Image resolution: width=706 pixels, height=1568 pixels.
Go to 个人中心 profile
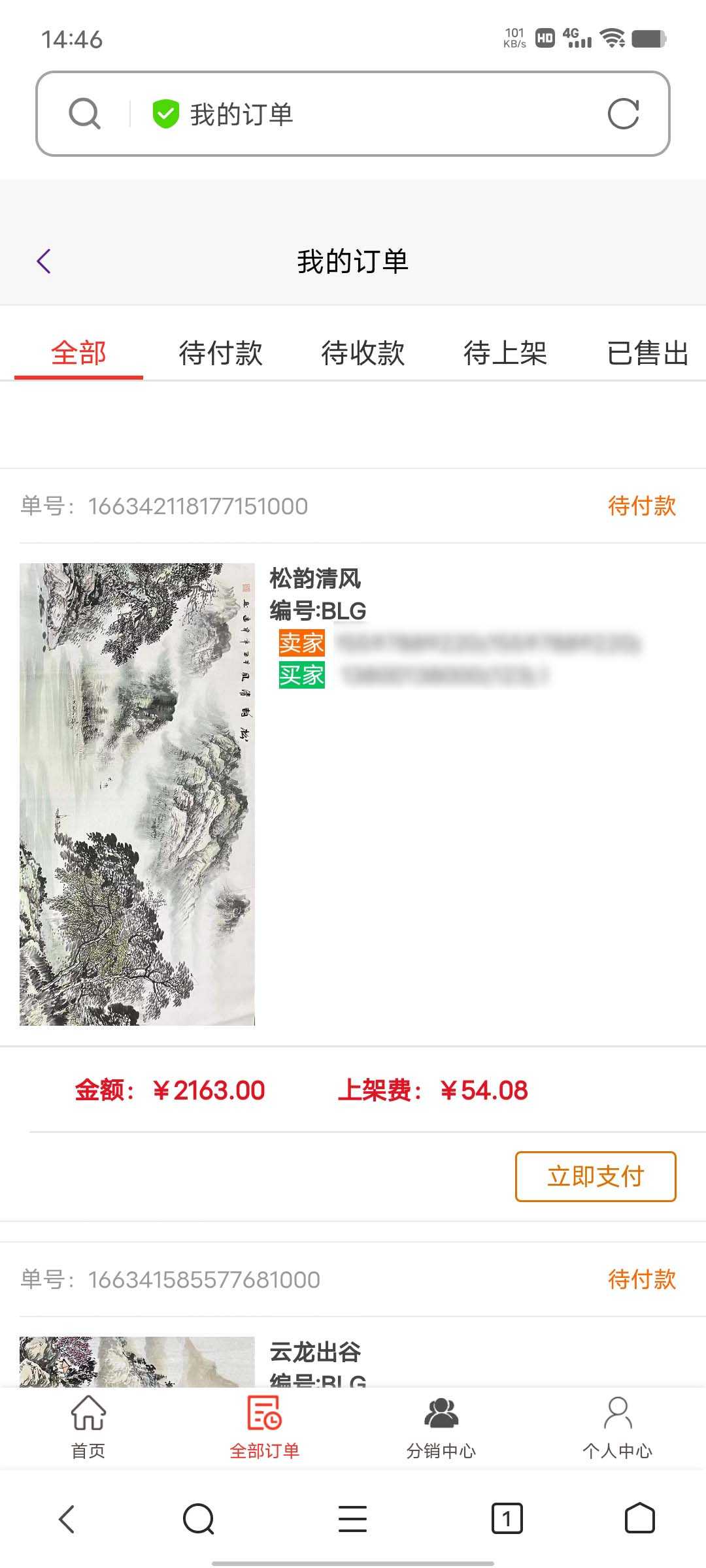tap(617, 1428)
